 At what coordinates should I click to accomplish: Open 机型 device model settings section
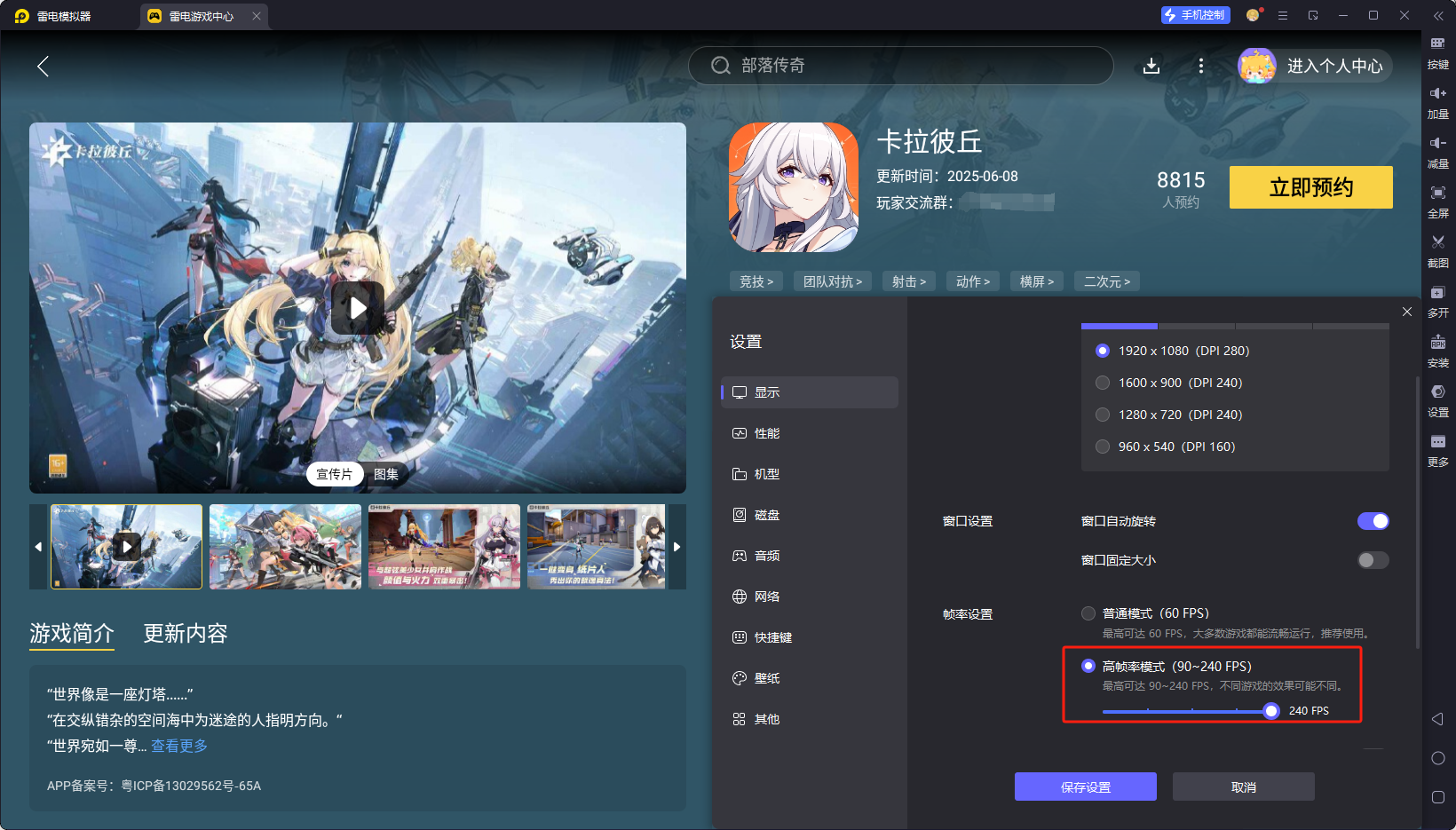pyautogui.click(x=810, y=474)
